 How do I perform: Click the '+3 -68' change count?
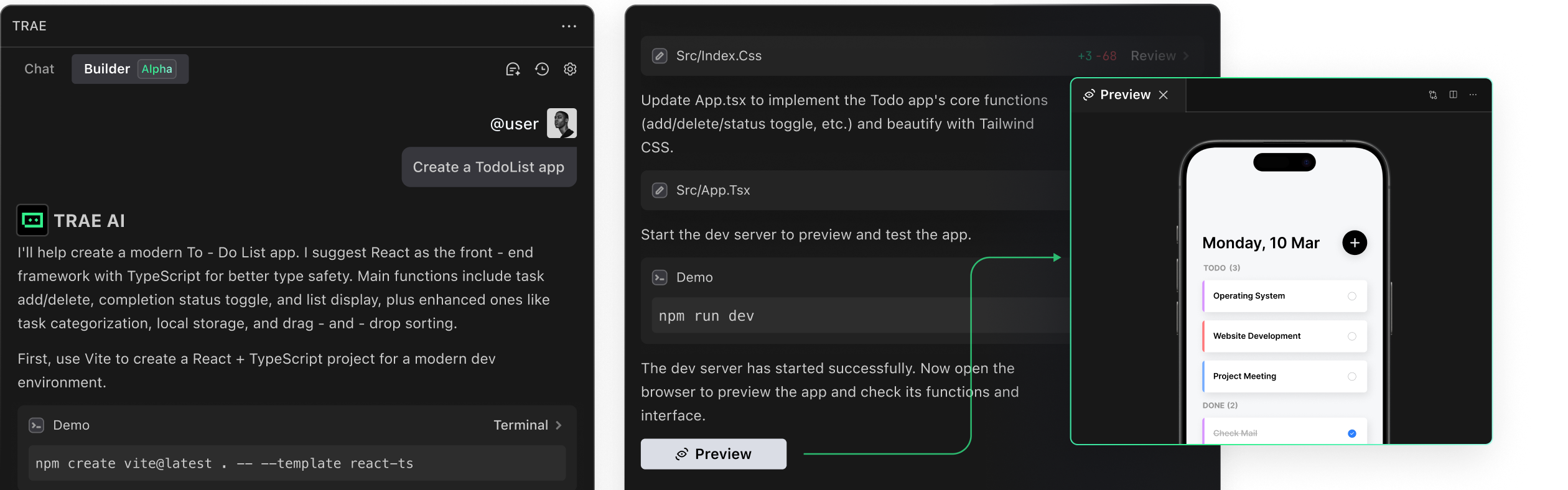(1097, 56)
